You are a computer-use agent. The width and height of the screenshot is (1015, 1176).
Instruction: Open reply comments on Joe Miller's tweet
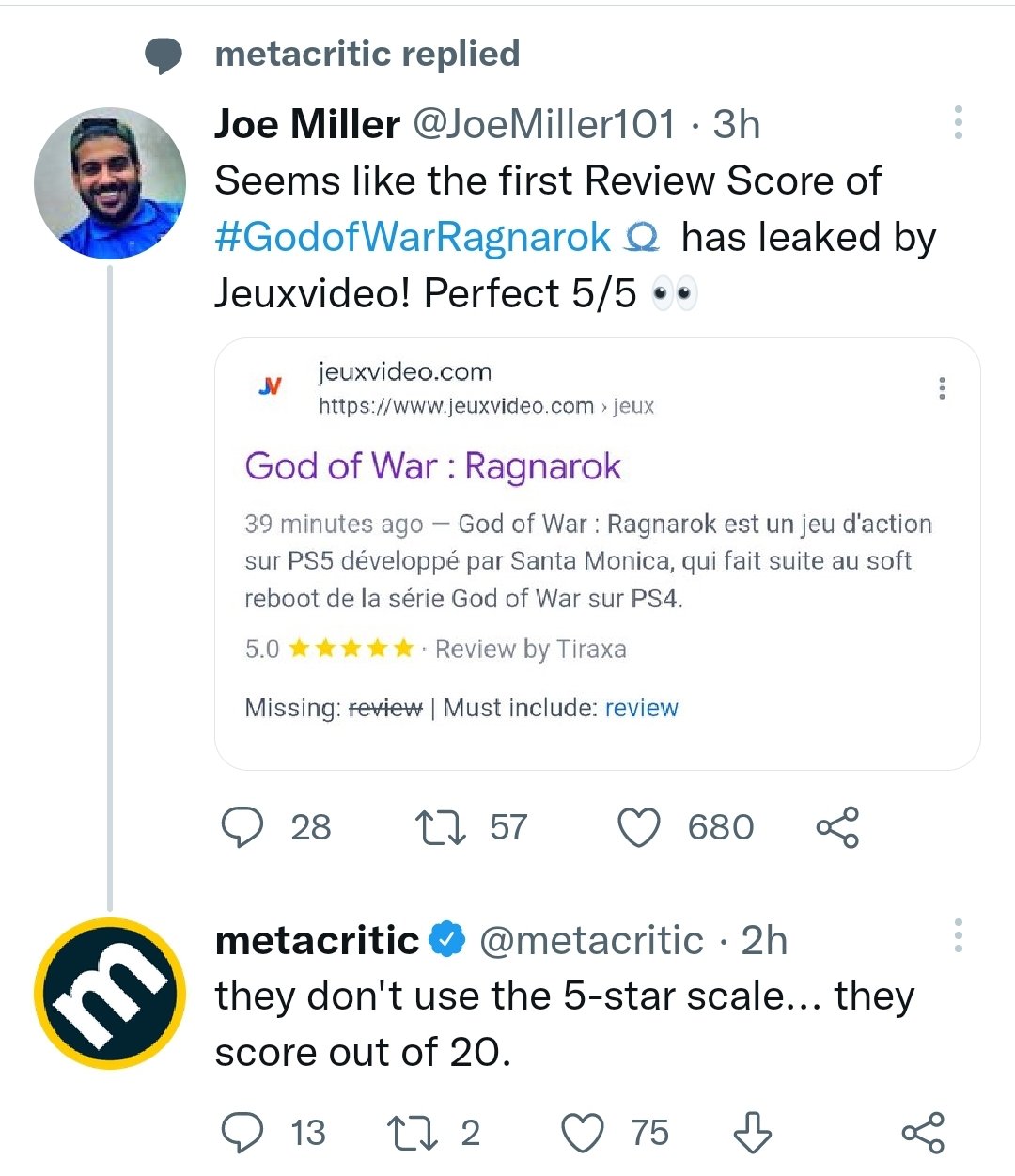(x=242, y=827)
